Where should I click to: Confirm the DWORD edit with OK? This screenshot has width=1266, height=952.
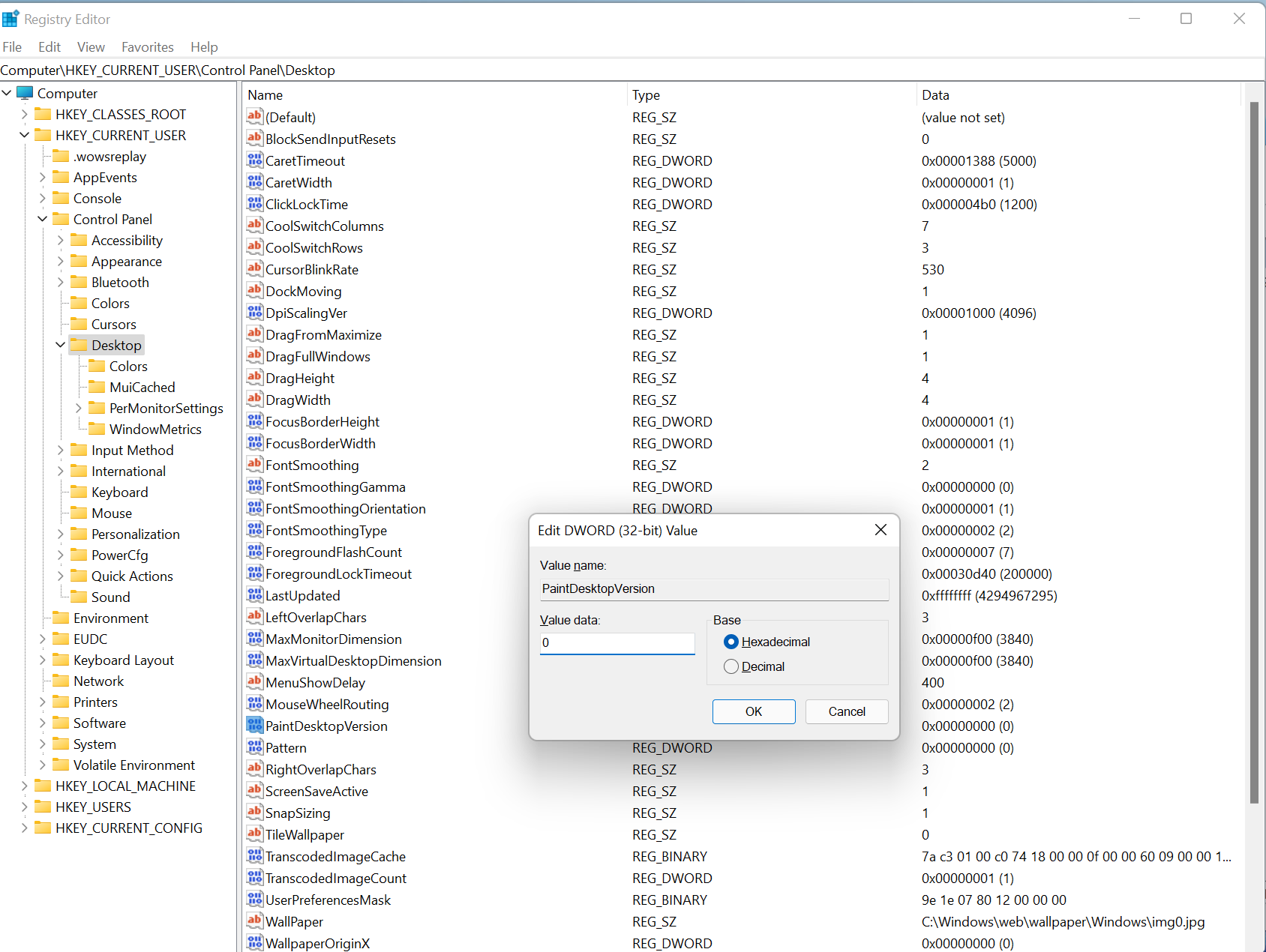[754, 711]
